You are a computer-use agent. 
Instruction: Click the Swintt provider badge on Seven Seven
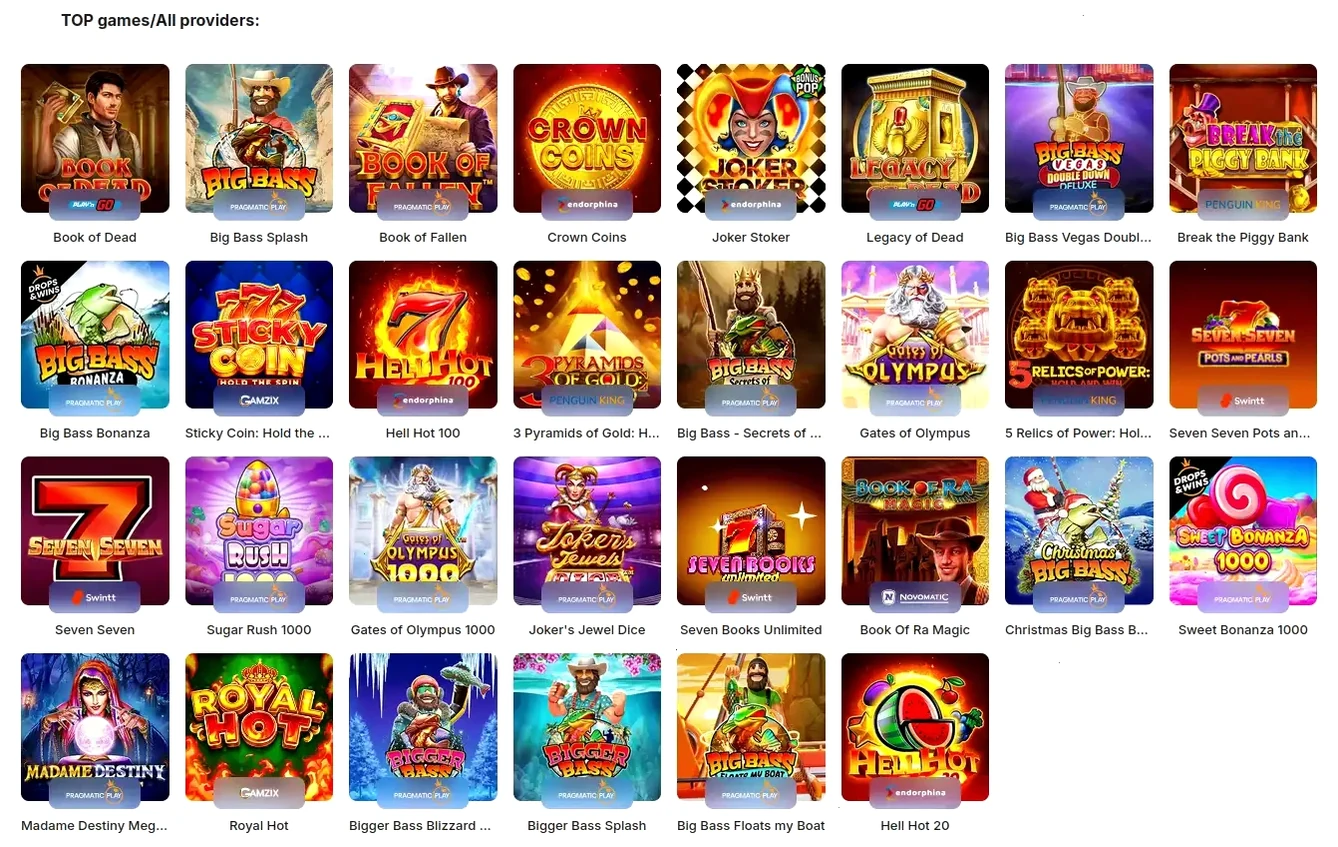pos(95,597)
